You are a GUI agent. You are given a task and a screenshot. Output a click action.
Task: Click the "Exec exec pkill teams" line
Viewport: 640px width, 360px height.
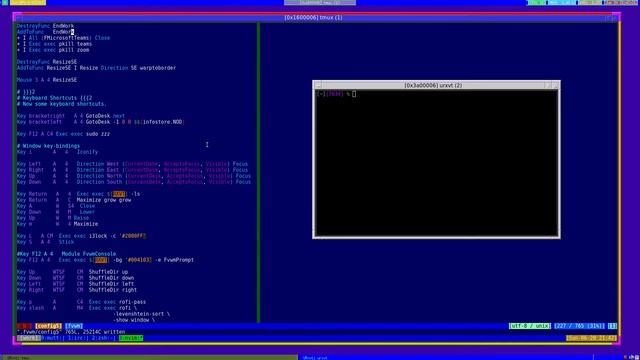[x=54, y=44]
